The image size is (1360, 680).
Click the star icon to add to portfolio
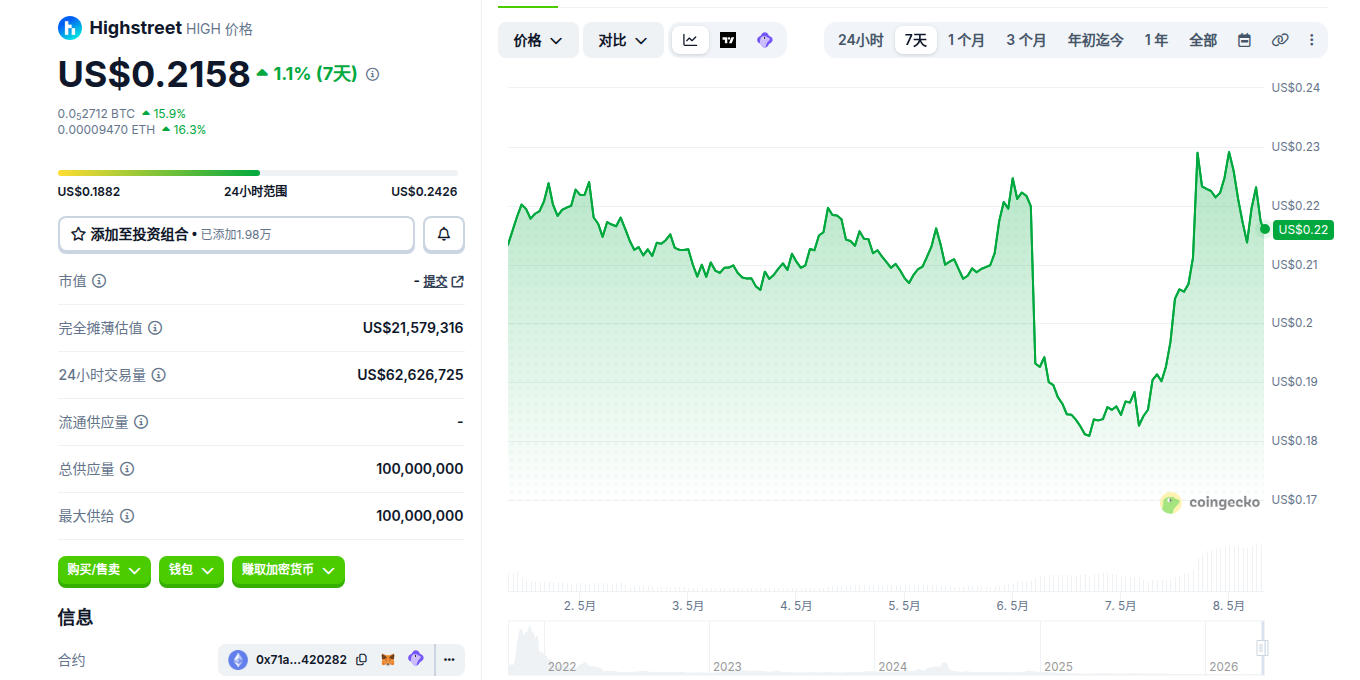point(78,234)
